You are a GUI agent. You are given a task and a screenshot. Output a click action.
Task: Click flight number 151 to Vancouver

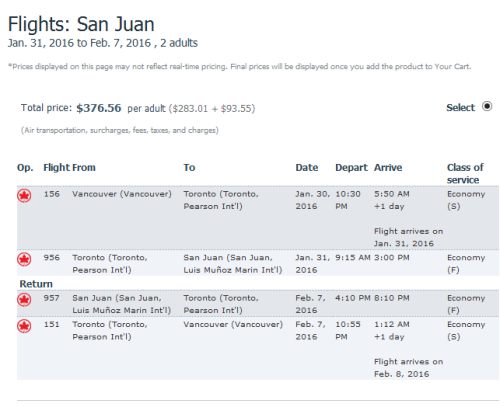[x=52, y=324]
